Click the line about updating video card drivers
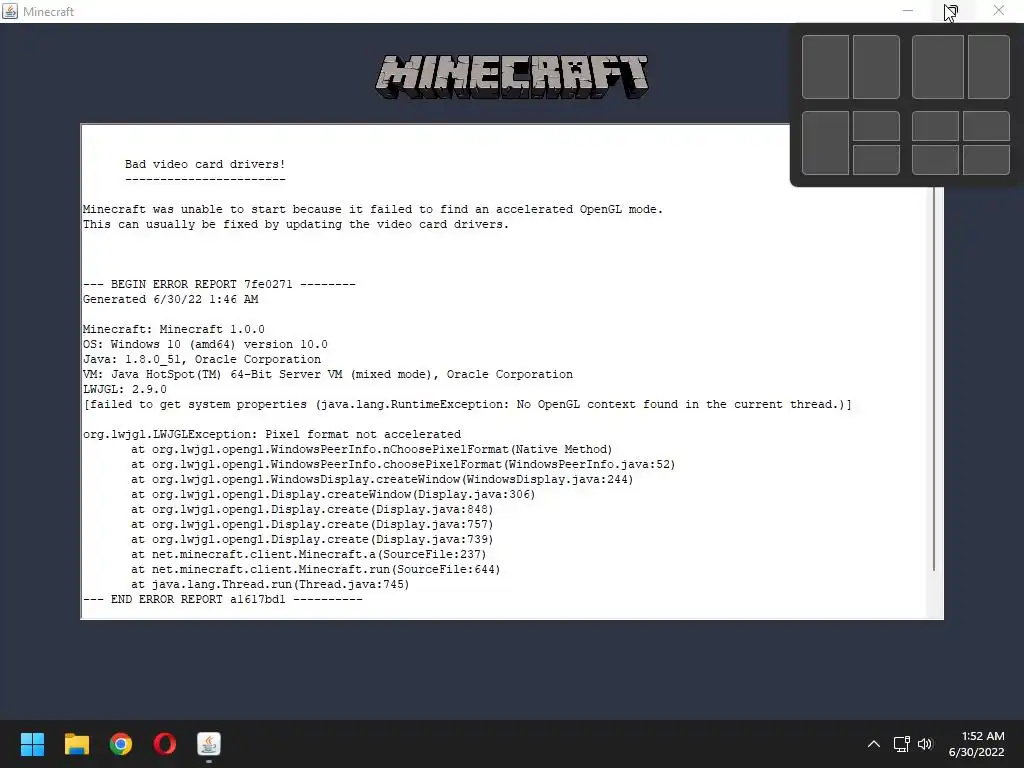The width and height of the screenshot is (1024, 768). [x=296, y=224]
